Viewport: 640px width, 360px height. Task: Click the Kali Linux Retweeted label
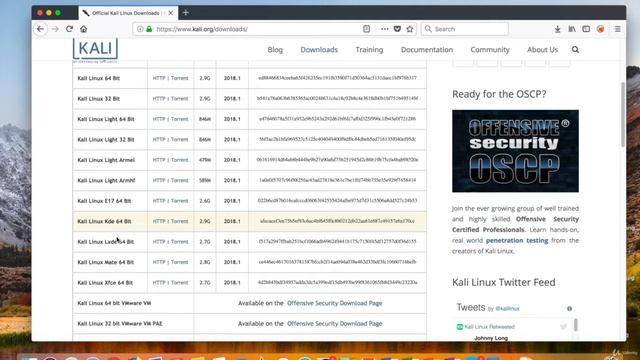489,327
